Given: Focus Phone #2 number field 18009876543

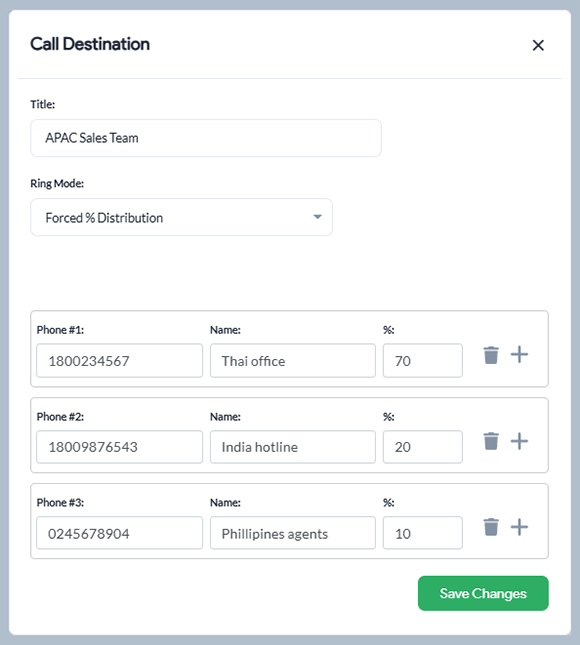Looking at the screenshot, I should click(119, 447).
